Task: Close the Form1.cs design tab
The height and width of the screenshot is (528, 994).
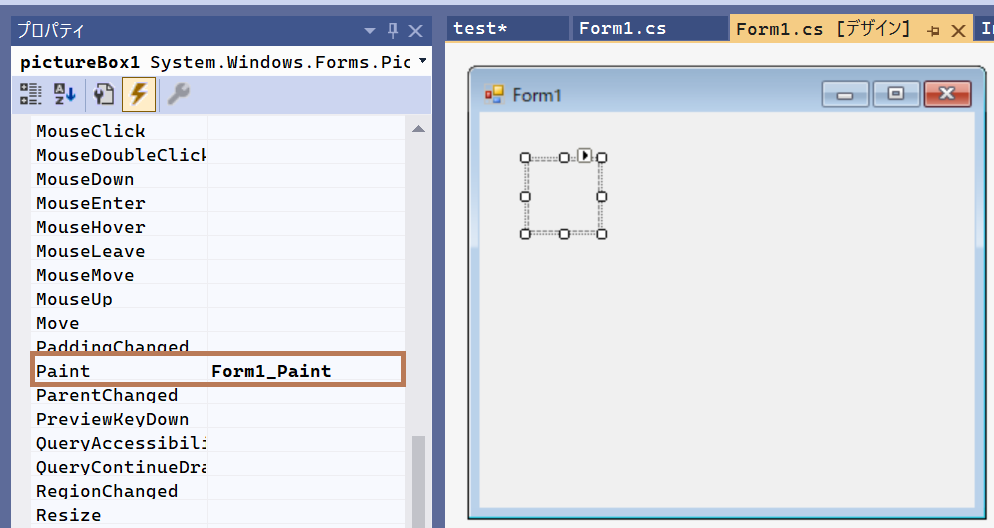Action: pyautogui.click(x=958, y=30)
